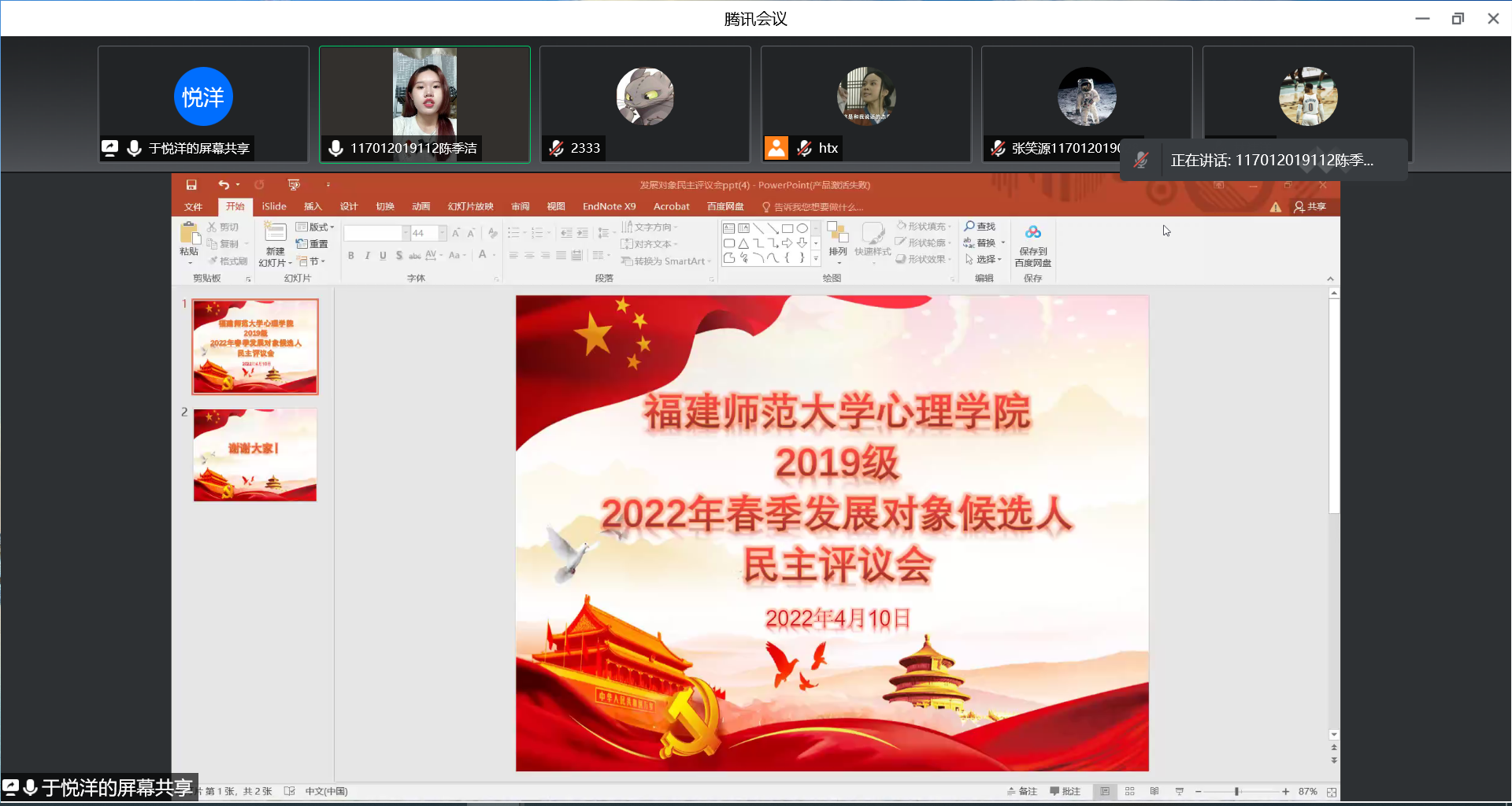Open reading view from status bar
Viewport: 1512px width, 806px height.
[x=1154, y=791]
